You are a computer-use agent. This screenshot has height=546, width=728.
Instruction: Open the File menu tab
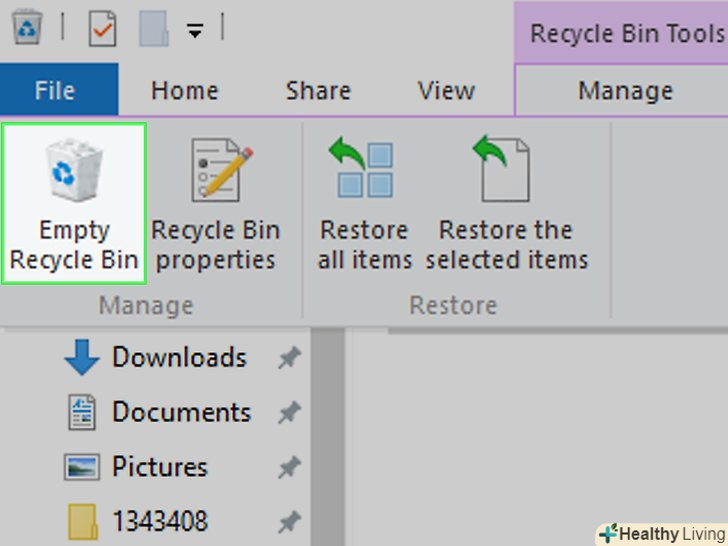pos(59,90)
